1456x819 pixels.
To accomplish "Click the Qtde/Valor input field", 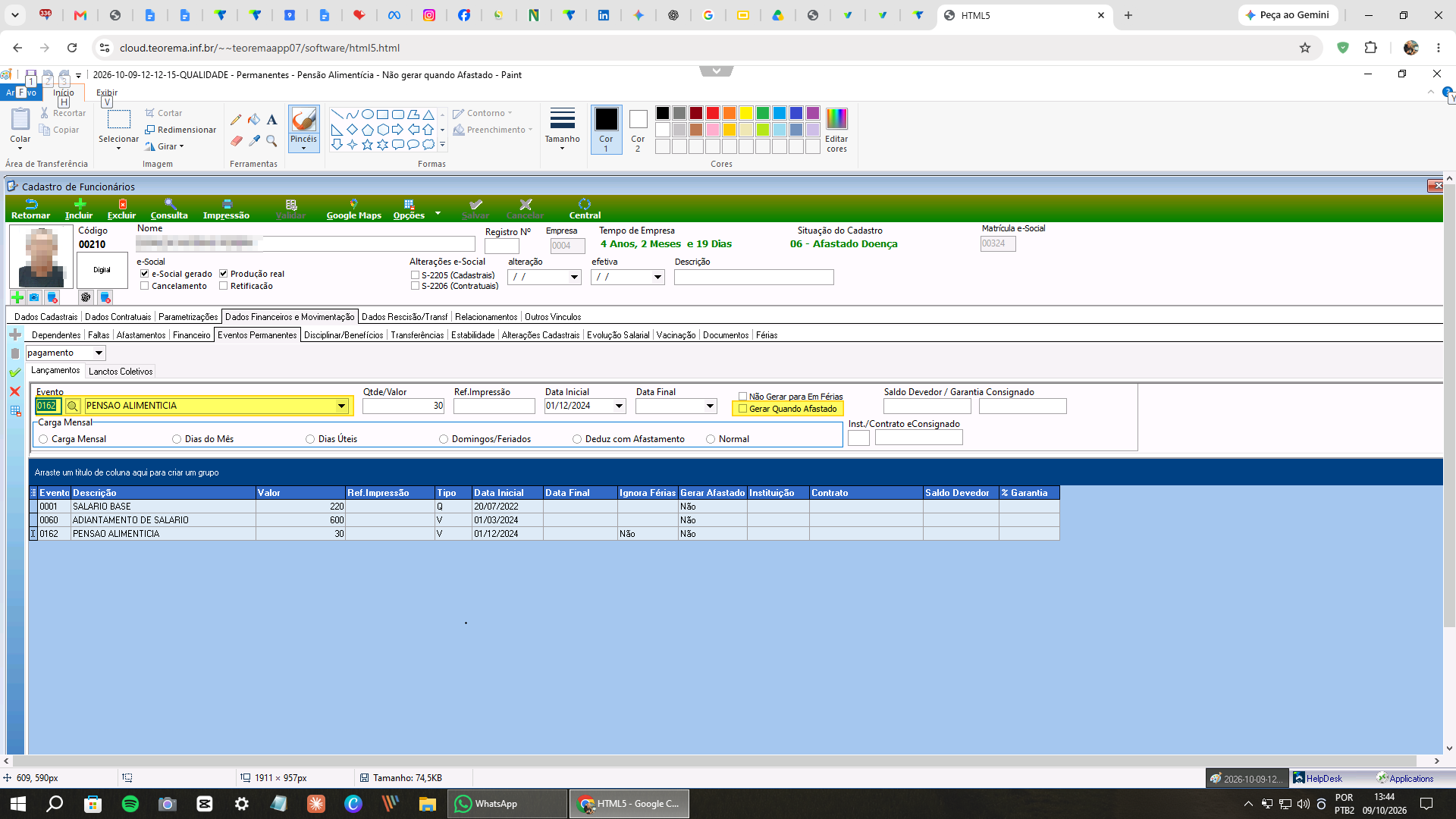I will pyautogui.click(x=403, y=406).
